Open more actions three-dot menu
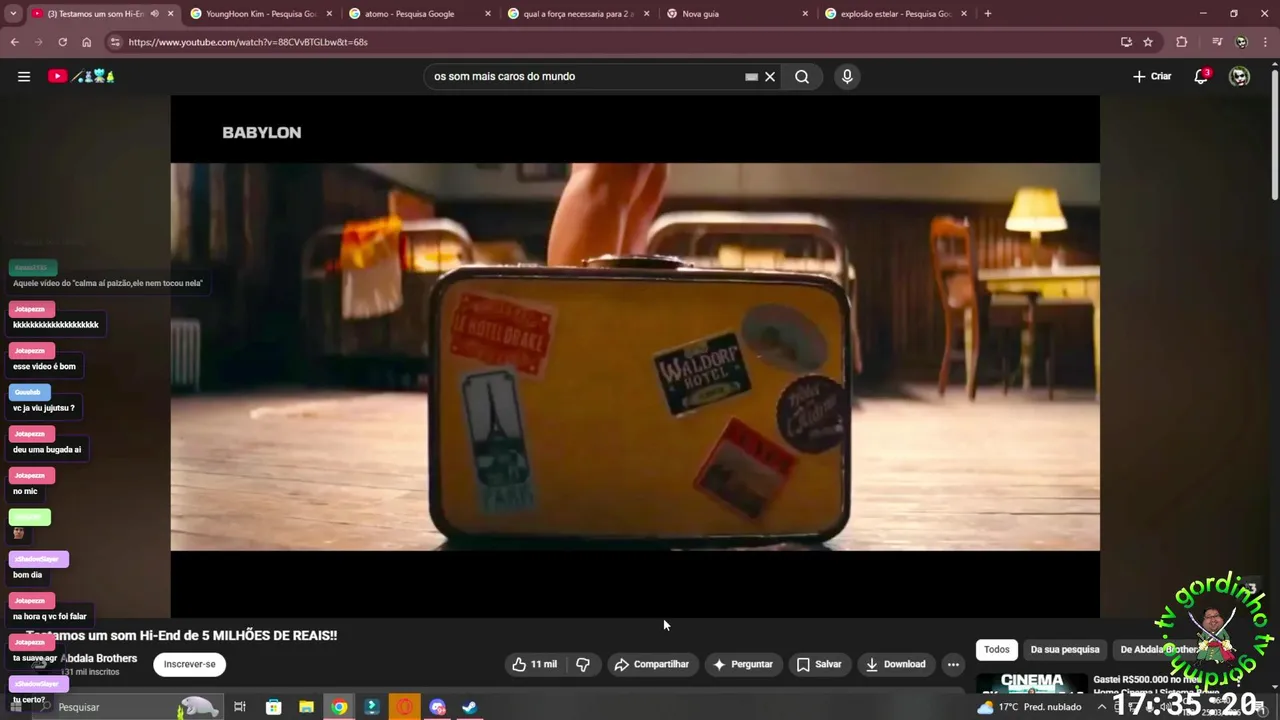 tap(953, 664)
